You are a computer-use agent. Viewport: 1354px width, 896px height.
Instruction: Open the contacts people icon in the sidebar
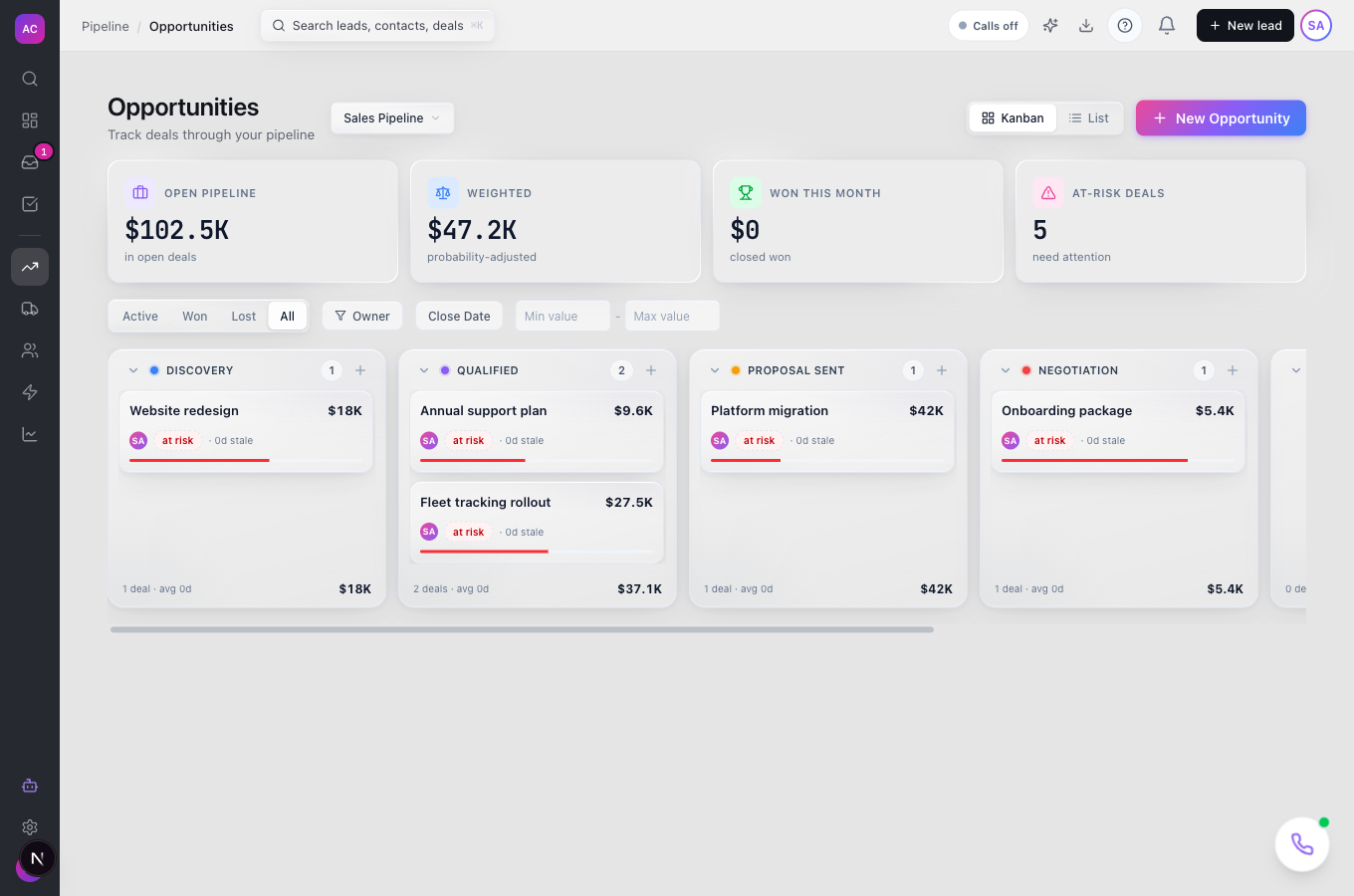30,350
